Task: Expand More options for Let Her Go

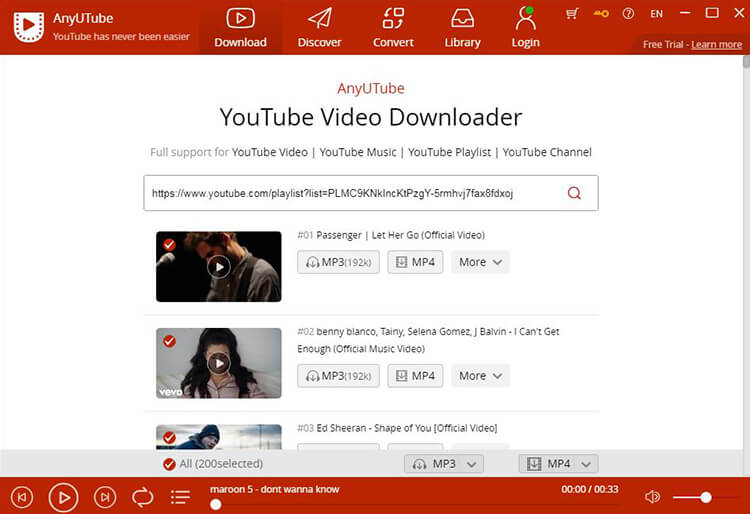Action: (480, 262)
